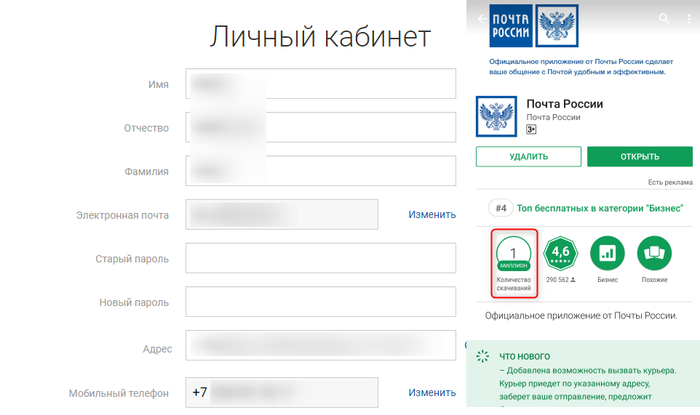The height and width of the screenshot is (415, 700).
Task: Open the three-dot overflow menu
Action: [690, 19]
